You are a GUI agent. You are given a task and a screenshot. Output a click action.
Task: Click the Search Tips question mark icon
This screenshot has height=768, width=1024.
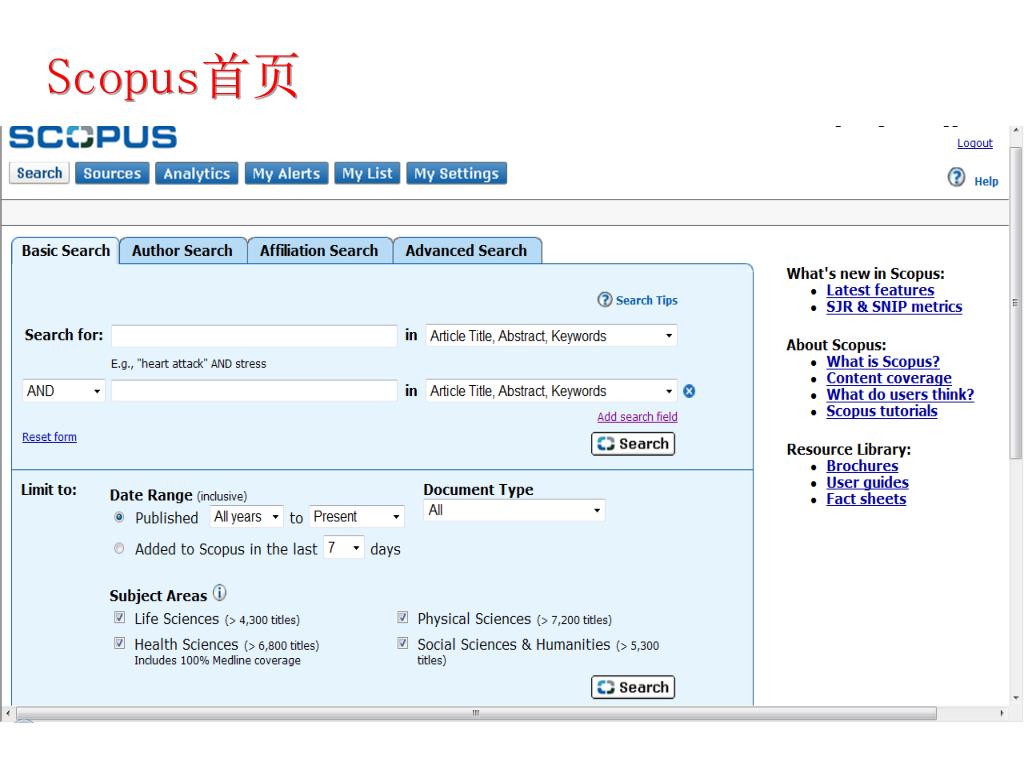coord(605,300)
